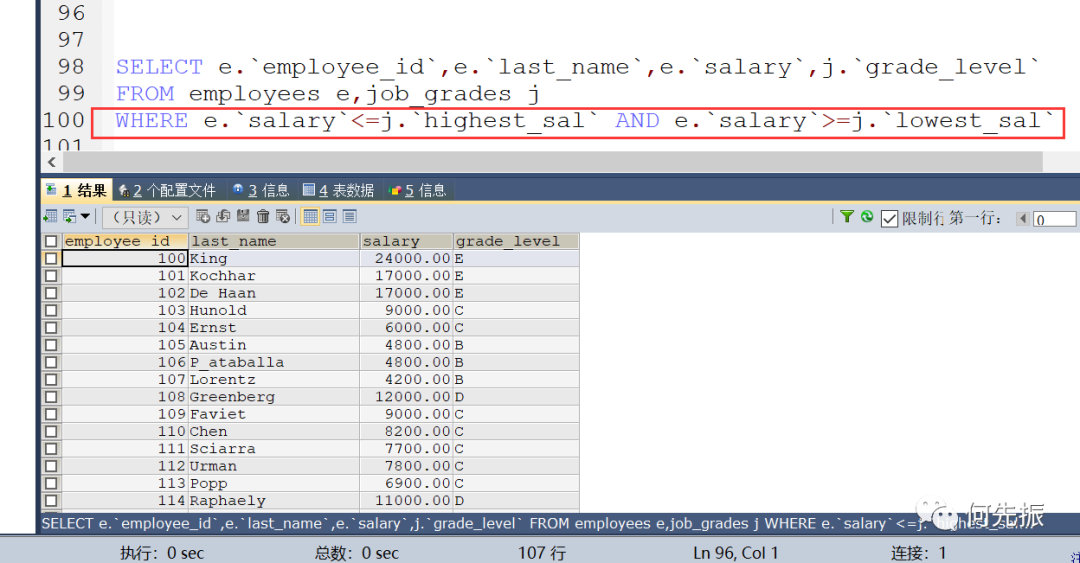The width and height of the screenshot is (1080, 563).
Task: Click the copy result data icon
Action: [70, 217]
